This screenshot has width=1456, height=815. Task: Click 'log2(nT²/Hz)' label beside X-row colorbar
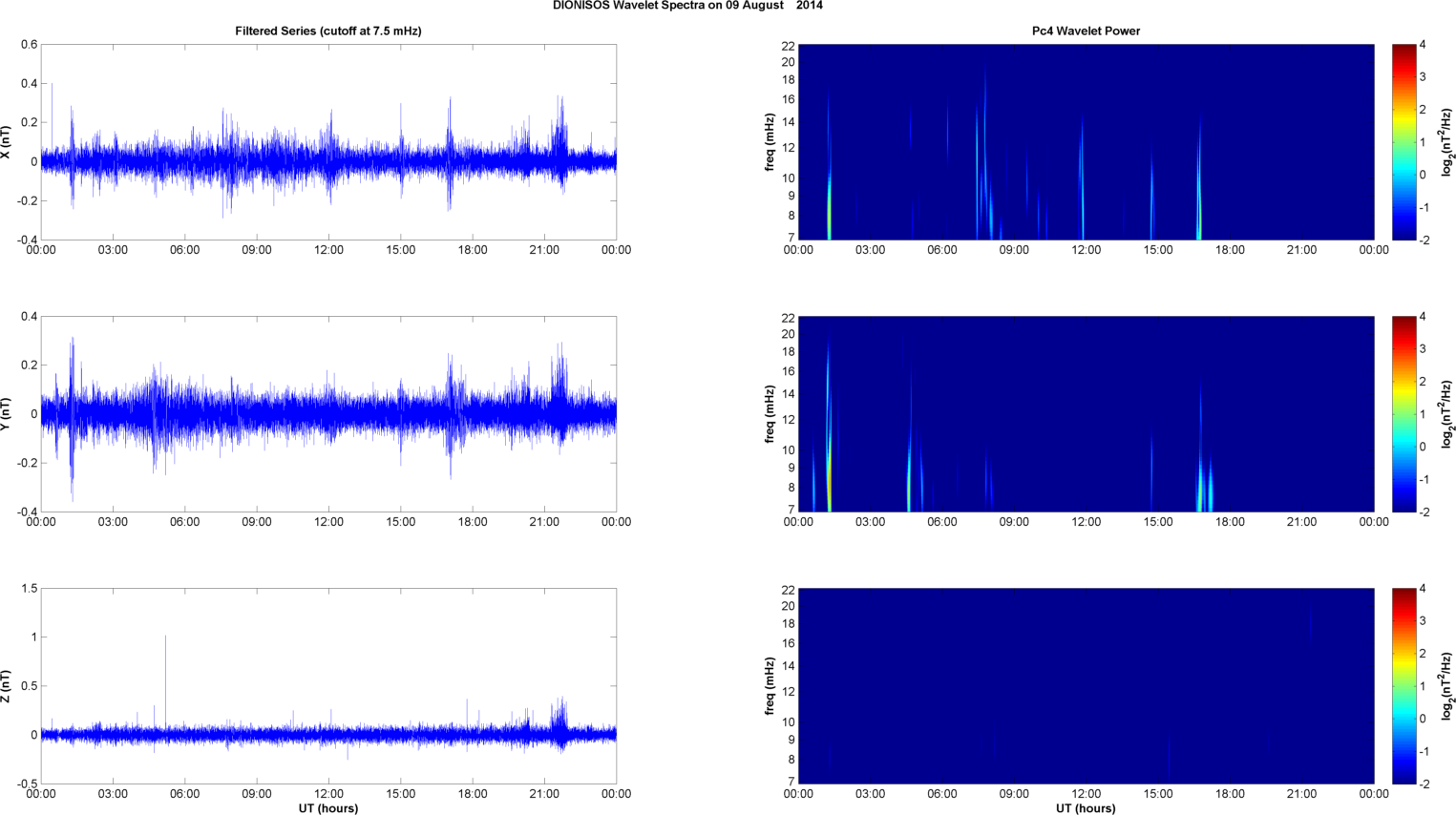1447,142
